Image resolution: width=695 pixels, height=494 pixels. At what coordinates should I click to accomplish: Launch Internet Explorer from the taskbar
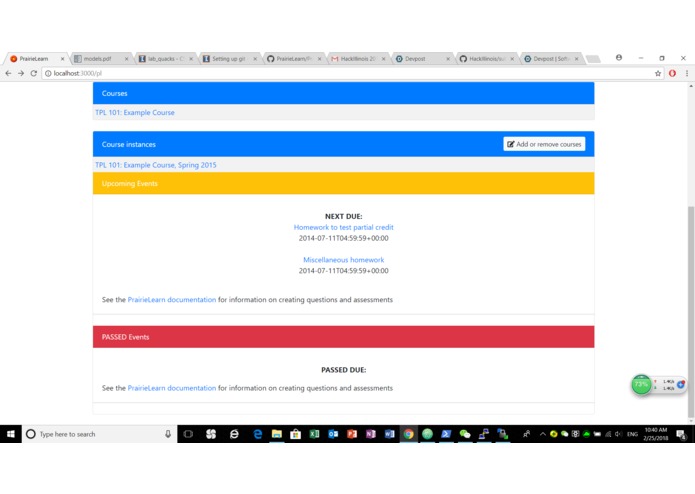(234, 434)
